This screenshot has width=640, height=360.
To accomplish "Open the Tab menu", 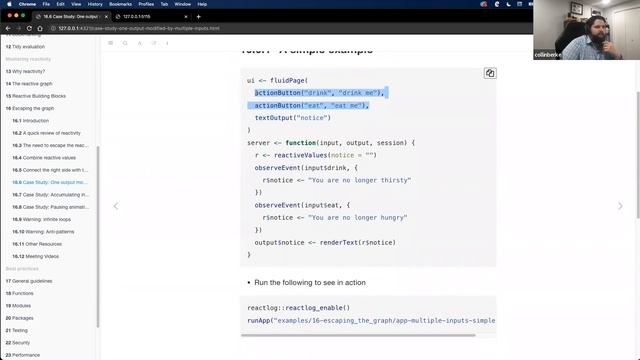I will (164, 4).
